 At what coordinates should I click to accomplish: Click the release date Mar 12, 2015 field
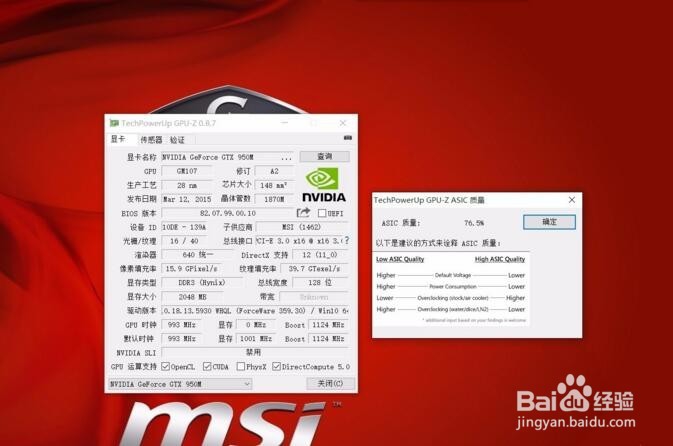point(187,199)
